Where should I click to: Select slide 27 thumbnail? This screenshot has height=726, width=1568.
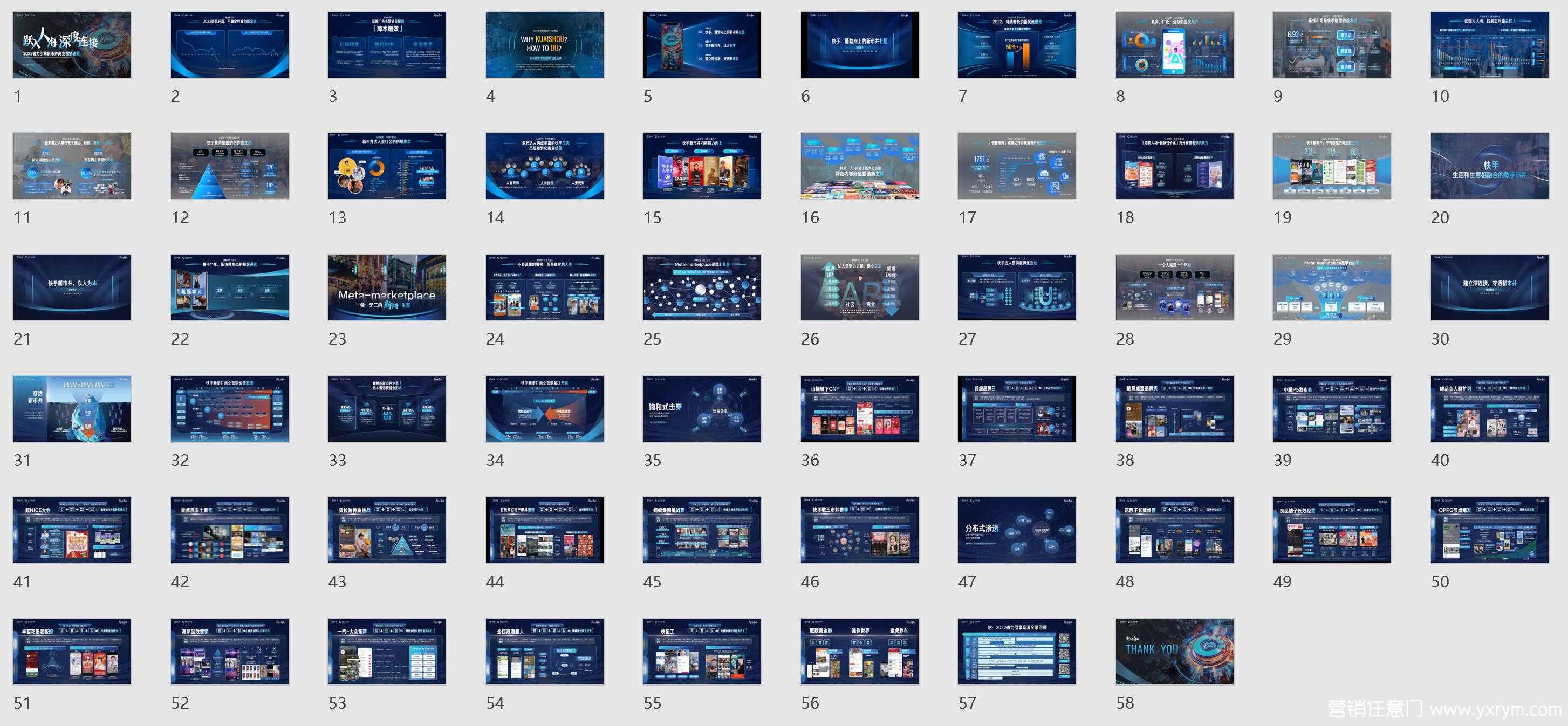pyautogui.click(x=1017, y=287)
